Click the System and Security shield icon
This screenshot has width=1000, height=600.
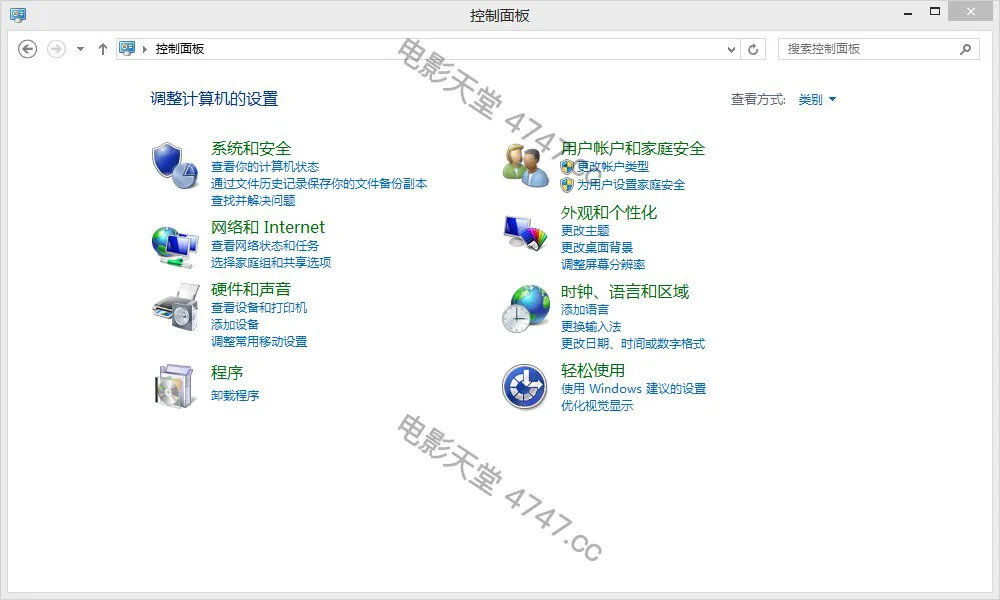175,165
